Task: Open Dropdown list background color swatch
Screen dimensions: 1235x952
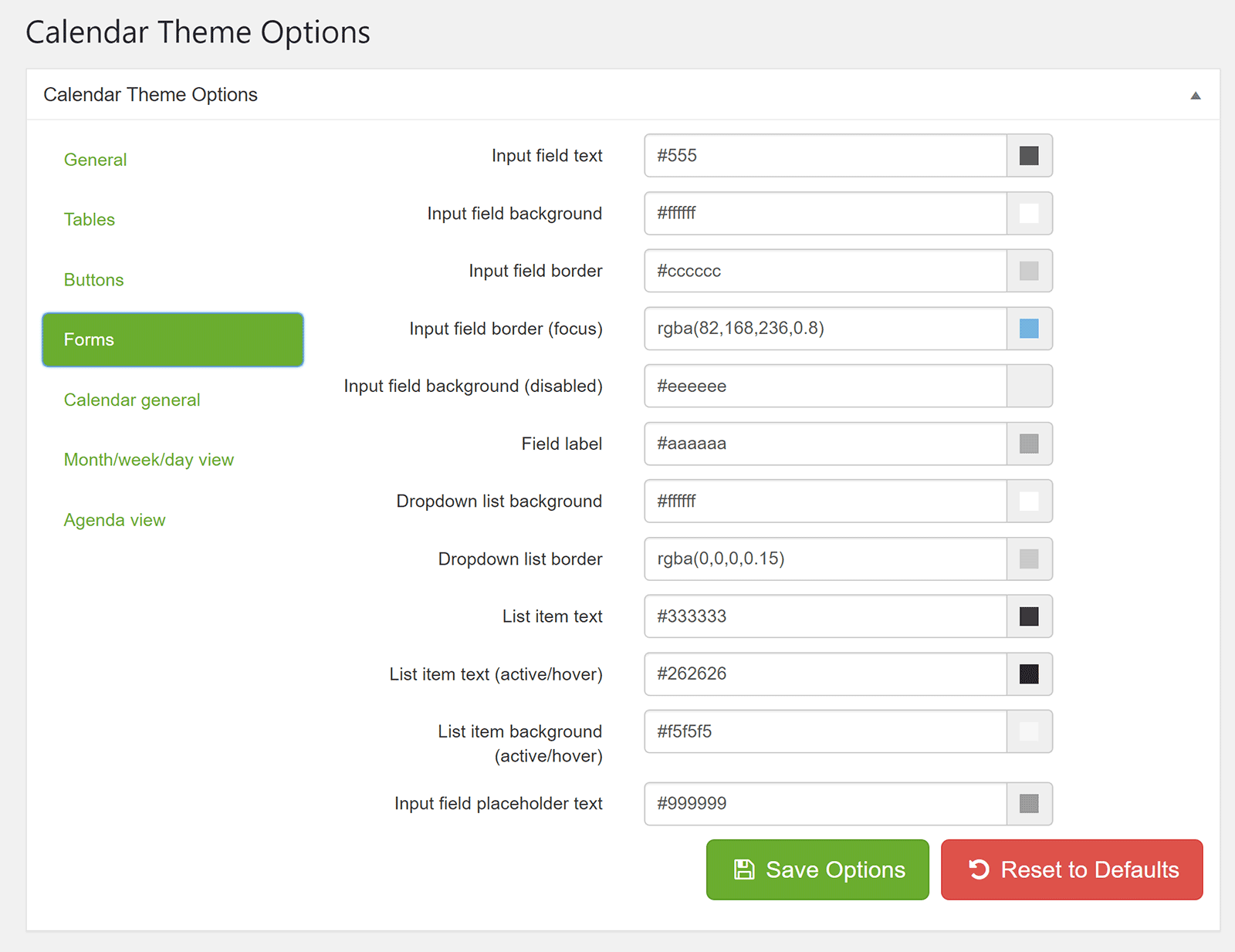Action: tap(1029, 501)
